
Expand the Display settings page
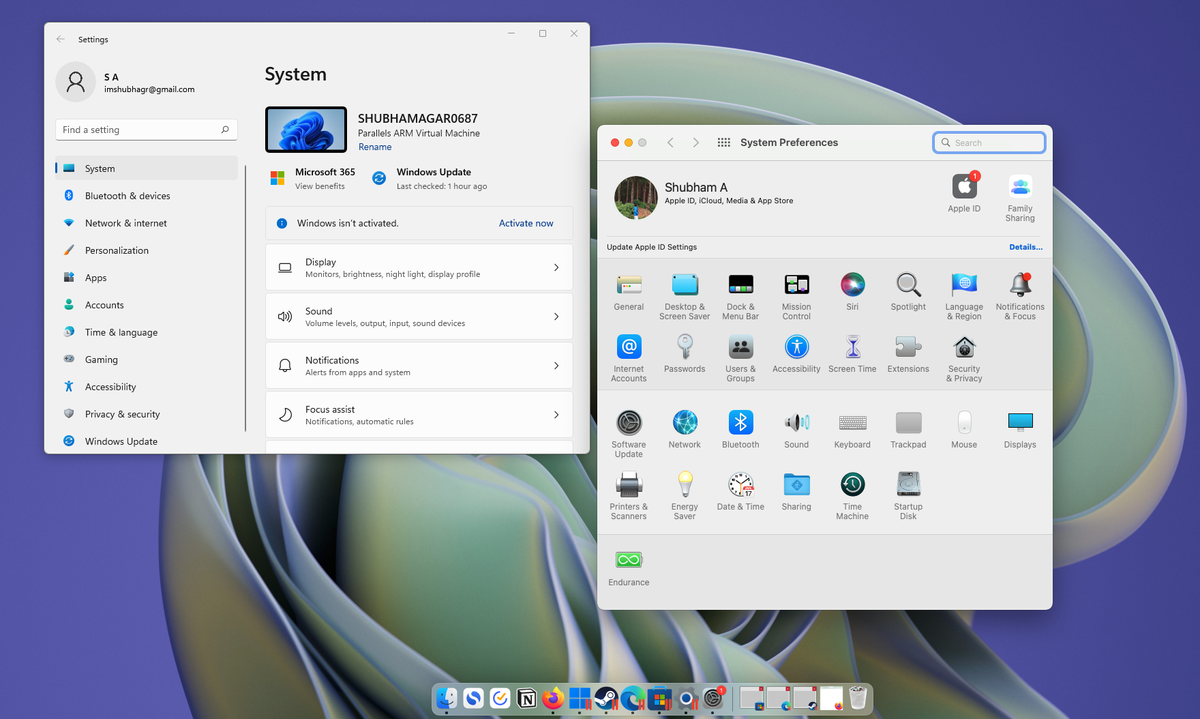(418, 267)
